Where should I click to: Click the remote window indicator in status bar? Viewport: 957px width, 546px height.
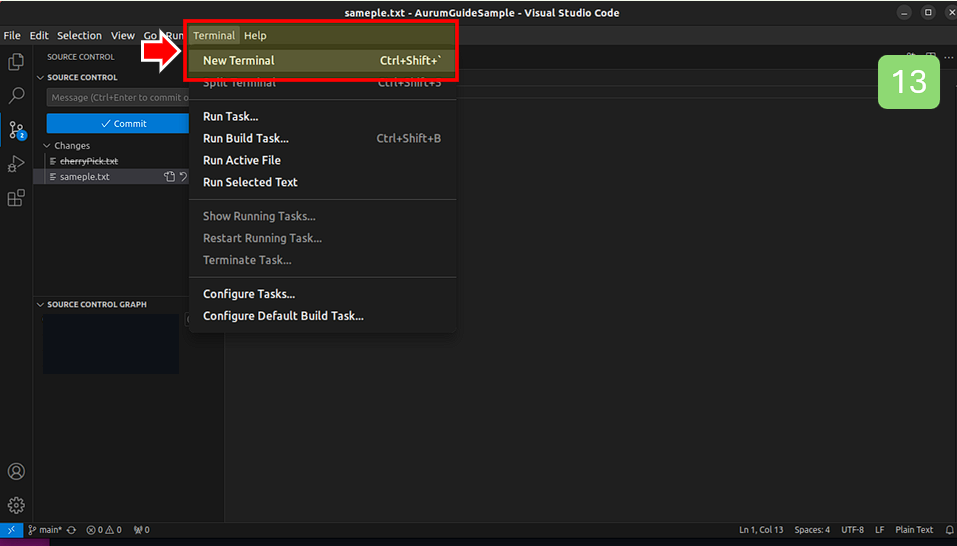pos(11,530)
